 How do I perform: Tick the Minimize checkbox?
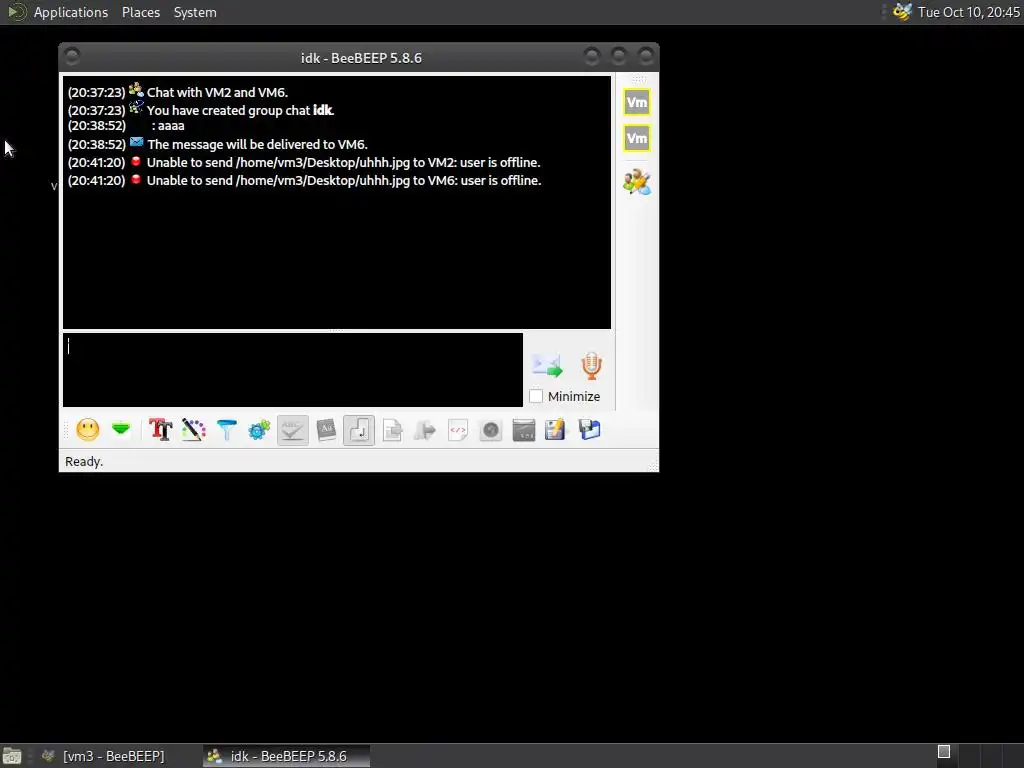point(536,396)
